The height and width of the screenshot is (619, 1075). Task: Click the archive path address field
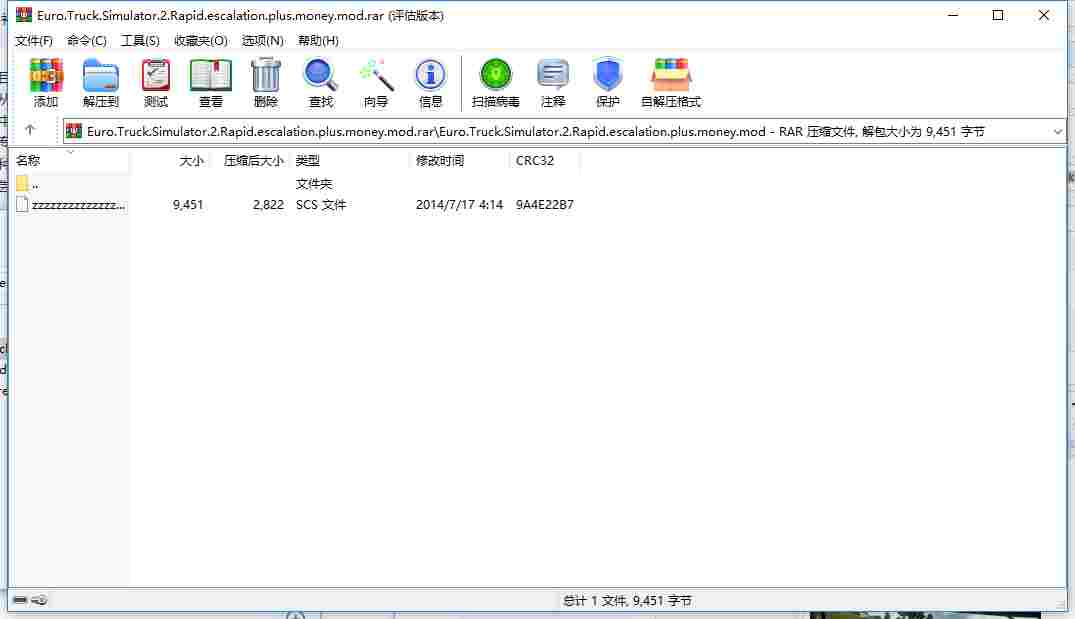564,131
